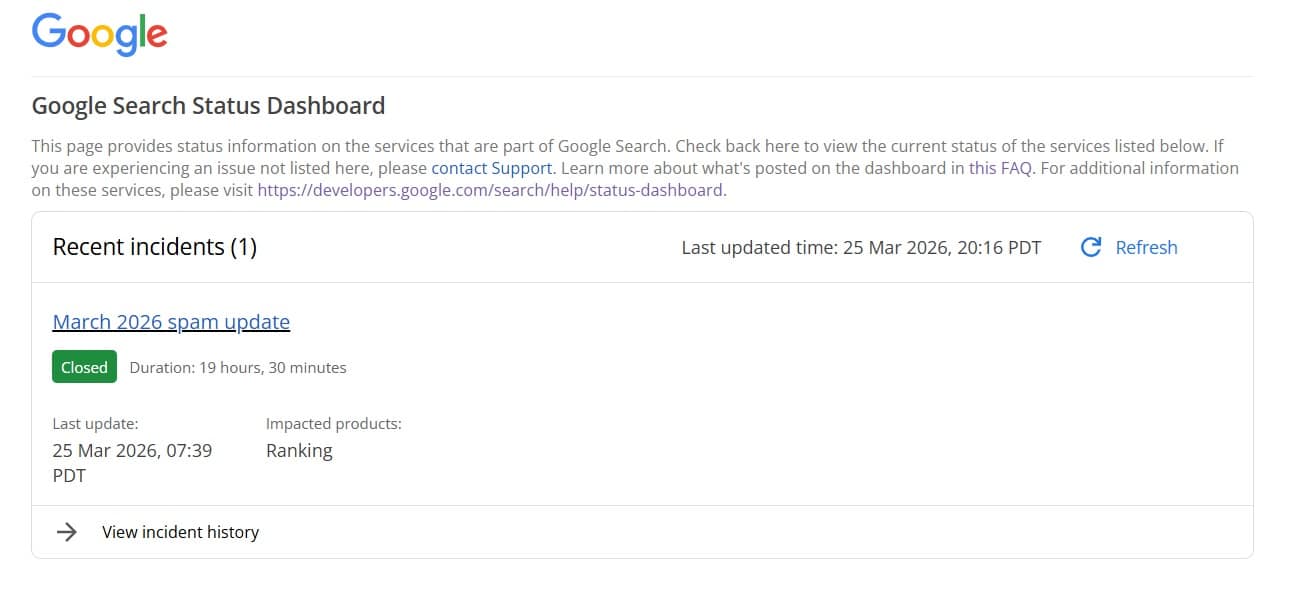Select the View incident history text

[x=180, y=532]
